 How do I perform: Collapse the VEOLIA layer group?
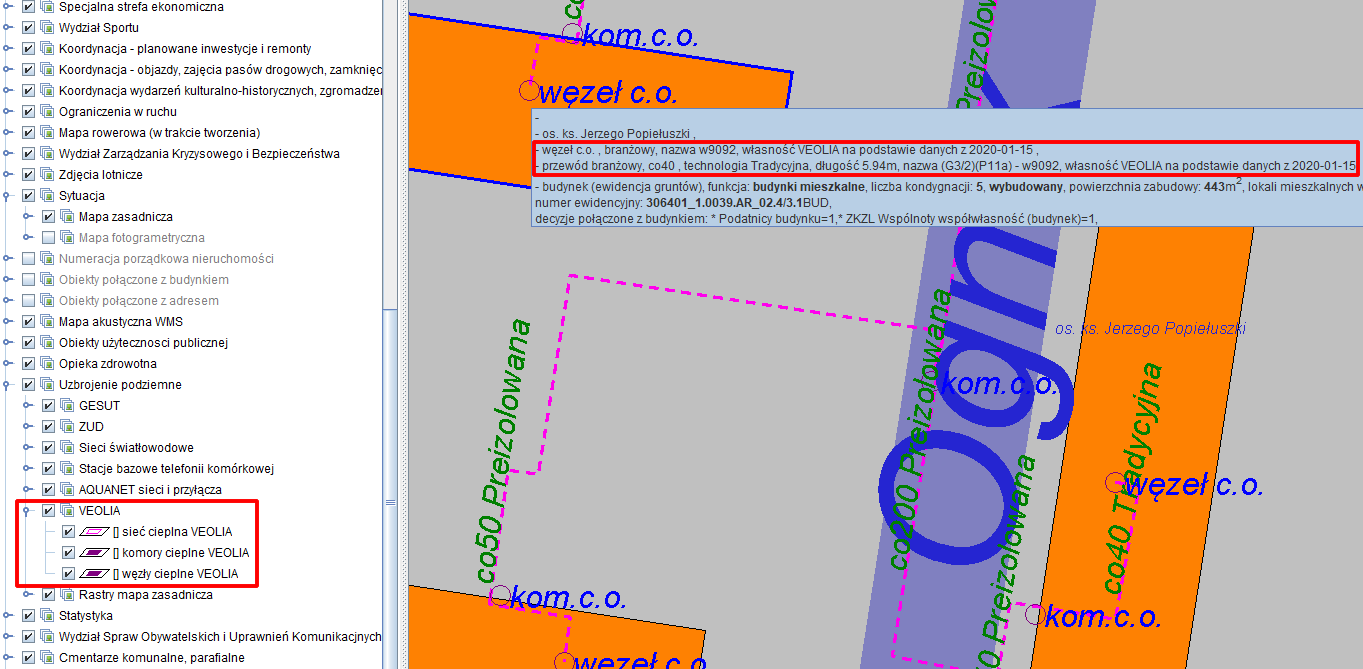pos(27,511)
